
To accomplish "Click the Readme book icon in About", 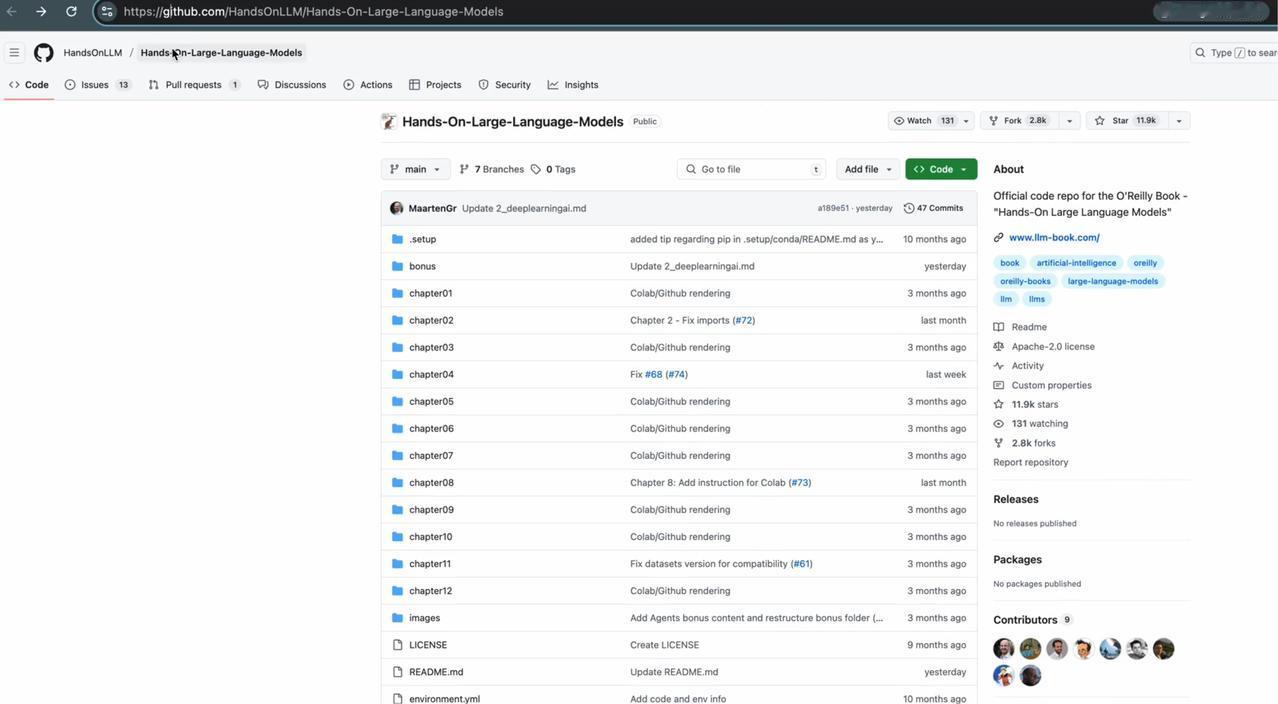I will coord(998,327).
